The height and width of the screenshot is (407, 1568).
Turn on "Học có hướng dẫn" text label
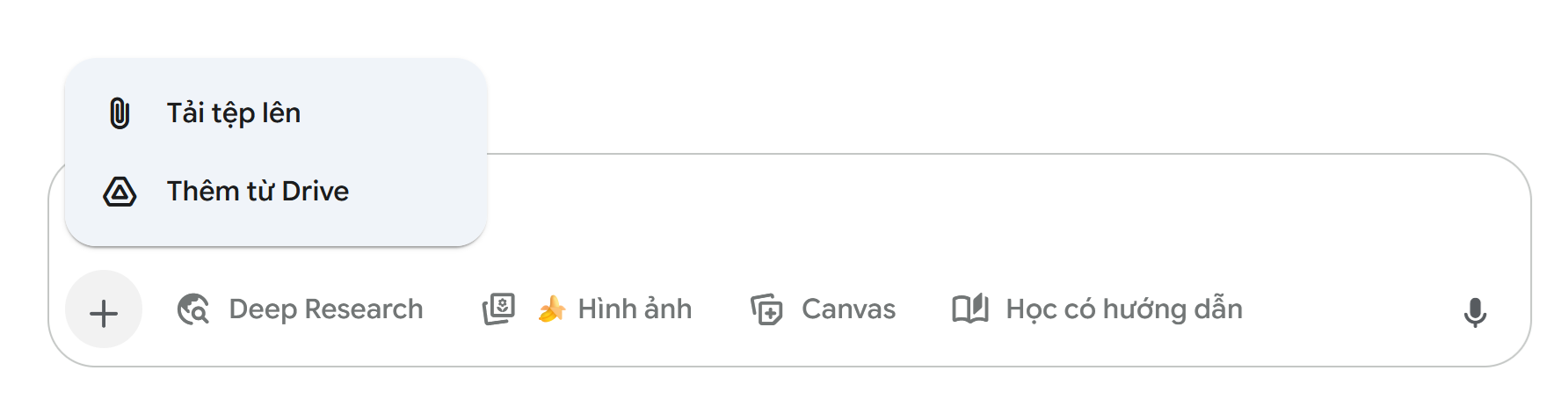click(1124, 309)
